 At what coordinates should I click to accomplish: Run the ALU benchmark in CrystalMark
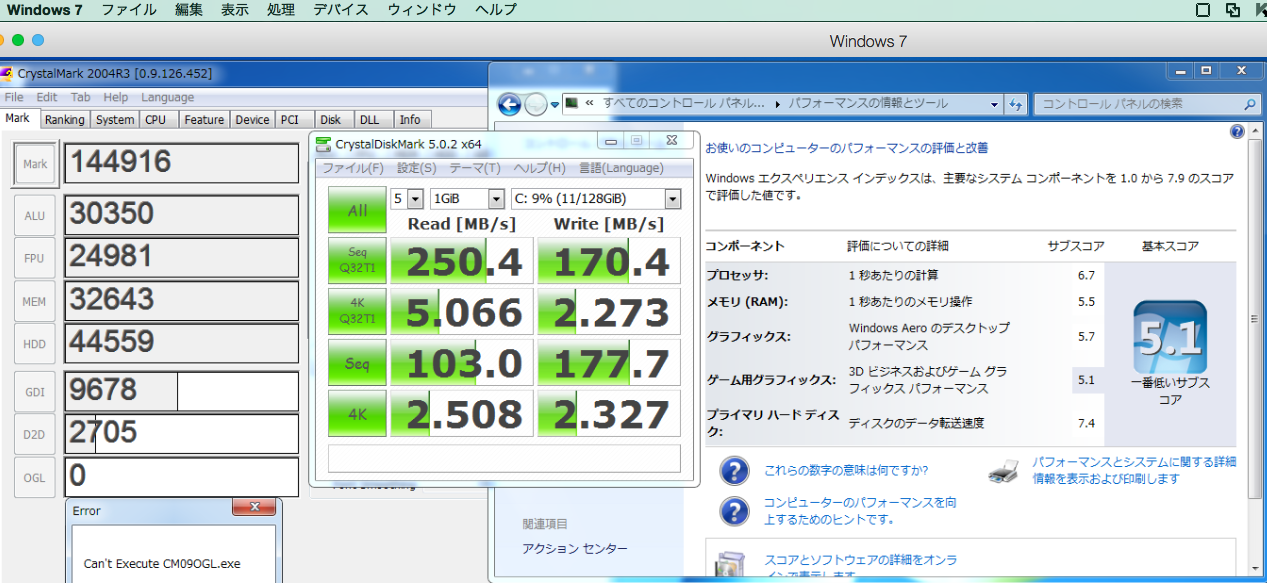point(35,215)
